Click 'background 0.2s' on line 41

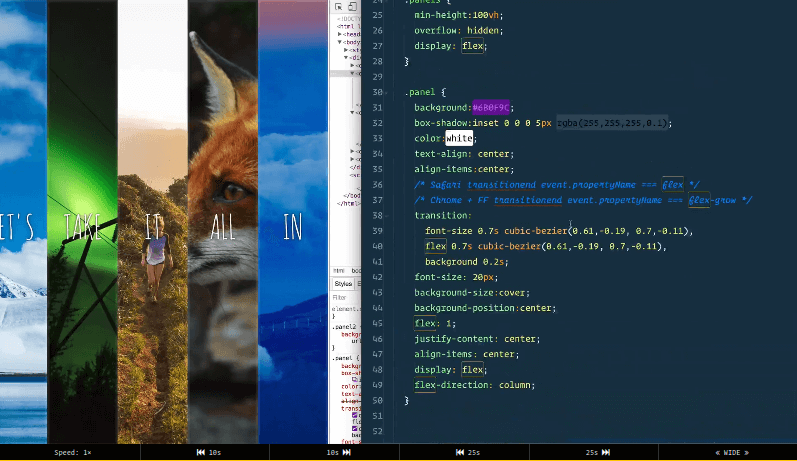point(465,262)
